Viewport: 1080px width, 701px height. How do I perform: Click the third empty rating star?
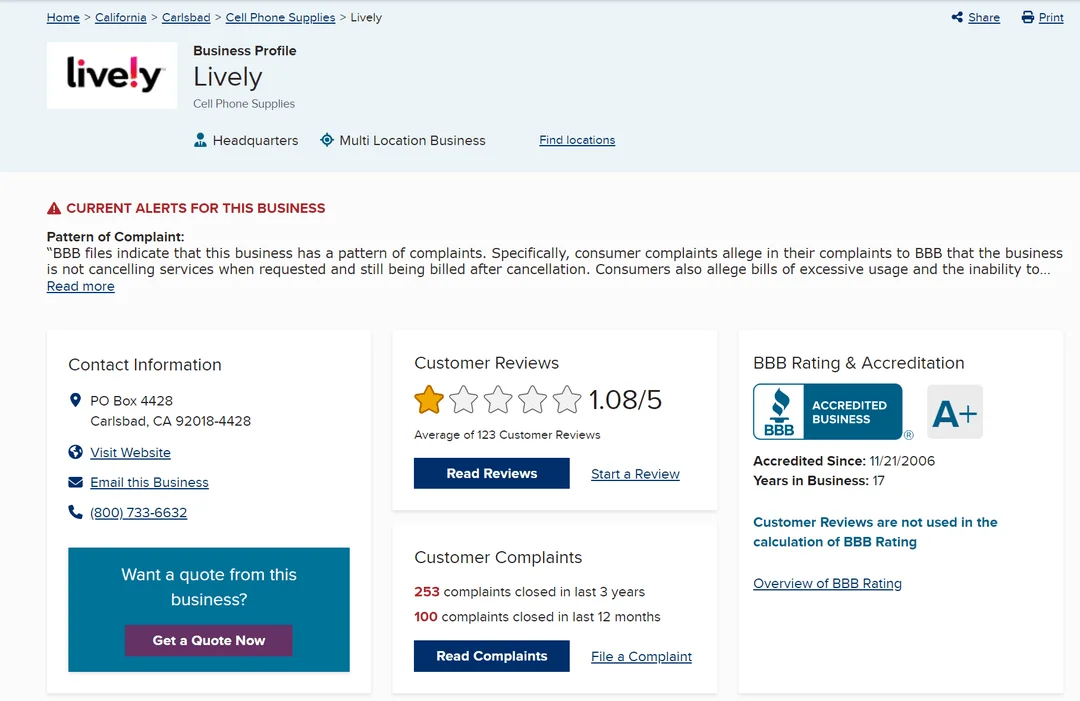click(x=498, y=399)
